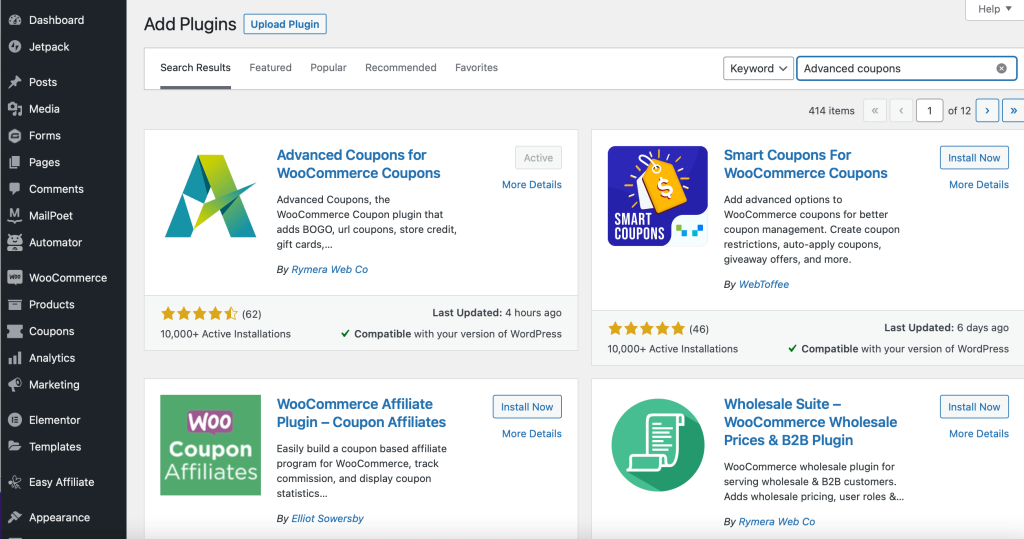
Task: Click Advanced Coupons star rating
Action: click(x=199, y=314)
